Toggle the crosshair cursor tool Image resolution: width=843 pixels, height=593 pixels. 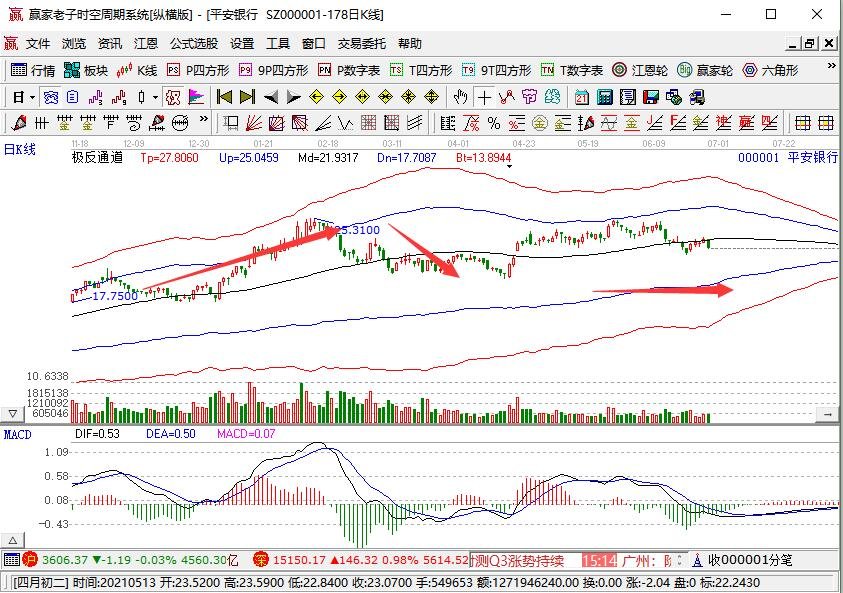tap(484, 97)
